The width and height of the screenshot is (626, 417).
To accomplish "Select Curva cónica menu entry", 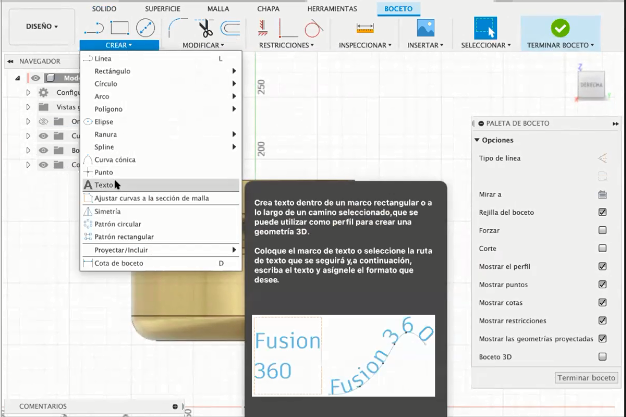I will (161, 159).
